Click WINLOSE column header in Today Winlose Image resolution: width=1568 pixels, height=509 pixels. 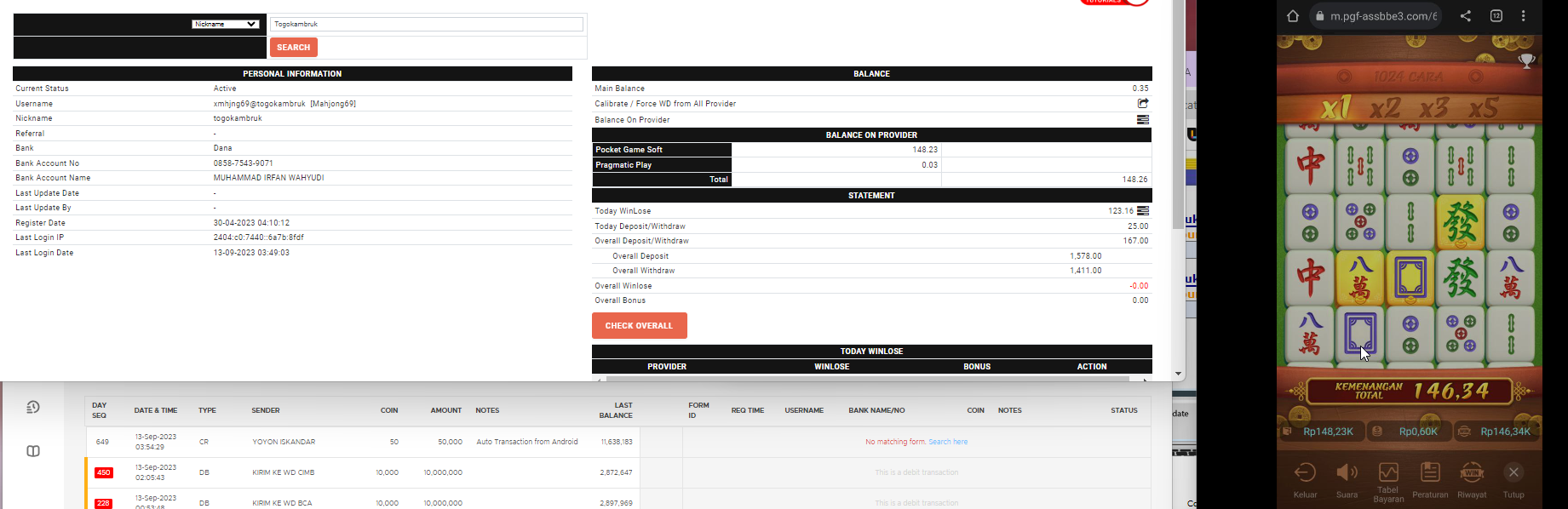click(x=832, y=367)
